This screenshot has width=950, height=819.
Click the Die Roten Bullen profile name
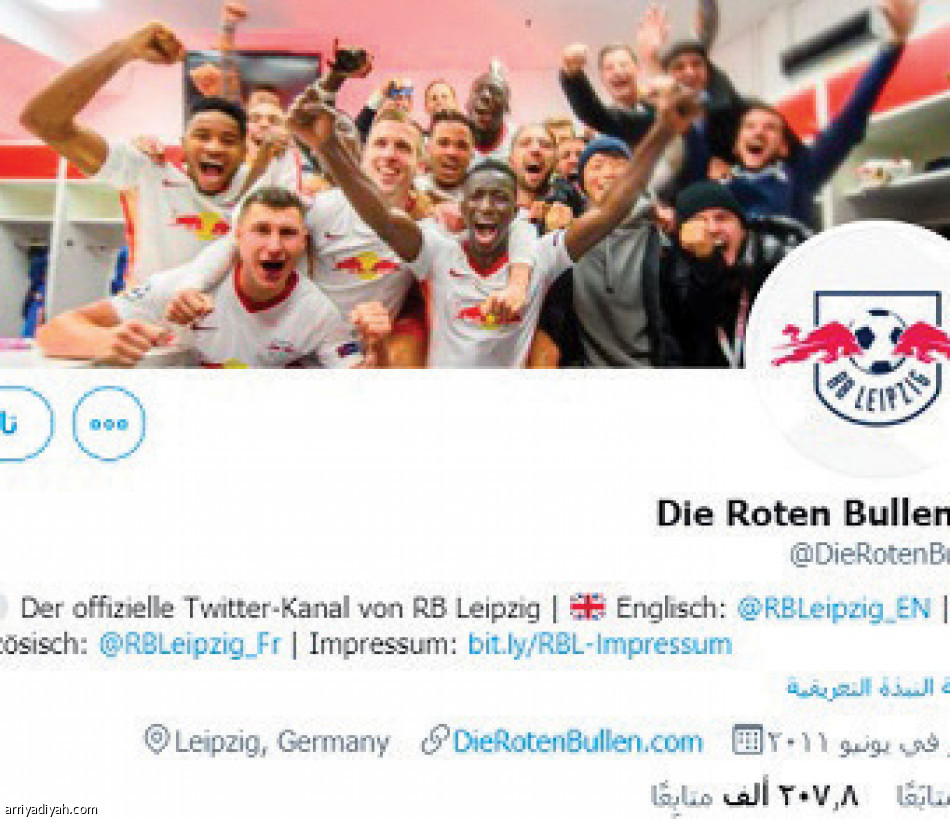[803, 513]
